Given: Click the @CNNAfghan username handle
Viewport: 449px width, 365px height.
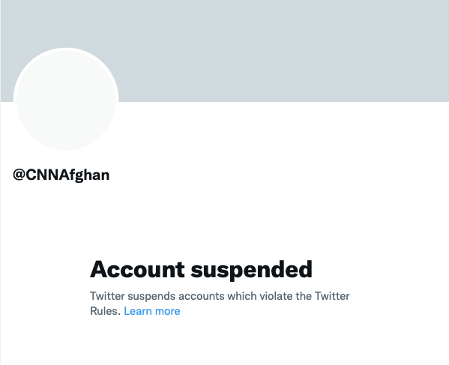Looking at the screenshot, I should pyautogui.click(x=61, y=175).
